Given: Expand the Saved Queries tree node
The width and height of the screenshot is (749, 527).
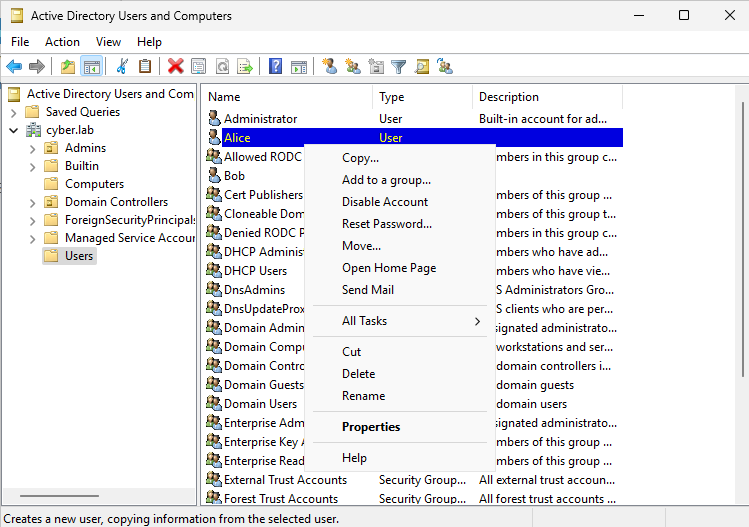Looking at the screenshot, I should (14, 112).
